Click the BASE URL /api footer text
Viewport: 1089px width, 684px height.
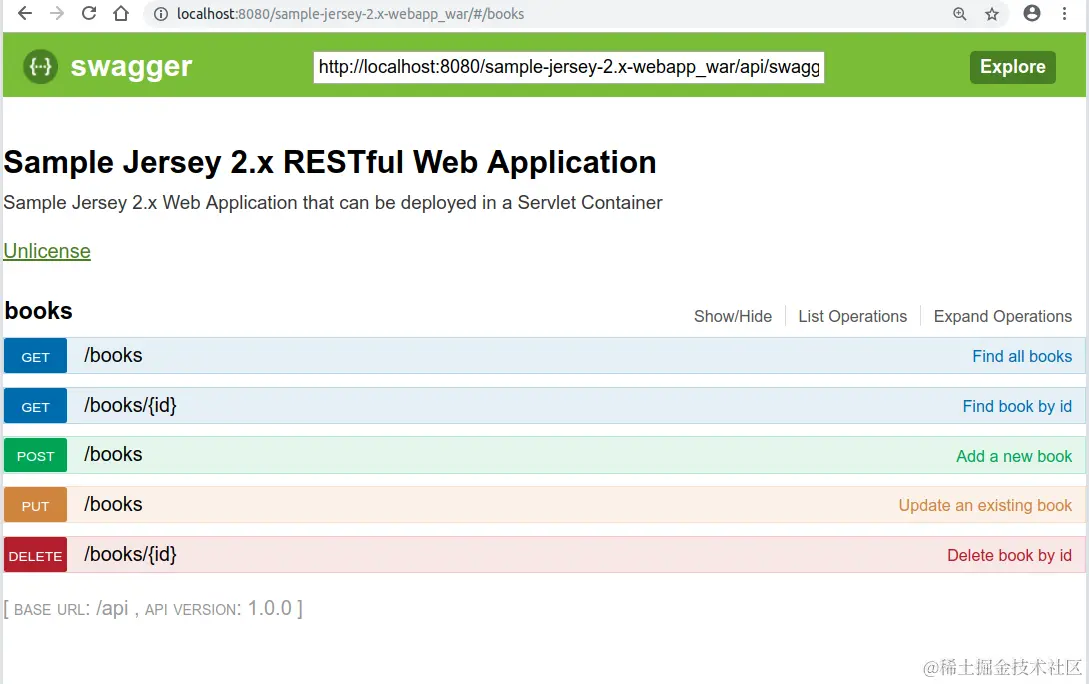(x=72, y=609)
